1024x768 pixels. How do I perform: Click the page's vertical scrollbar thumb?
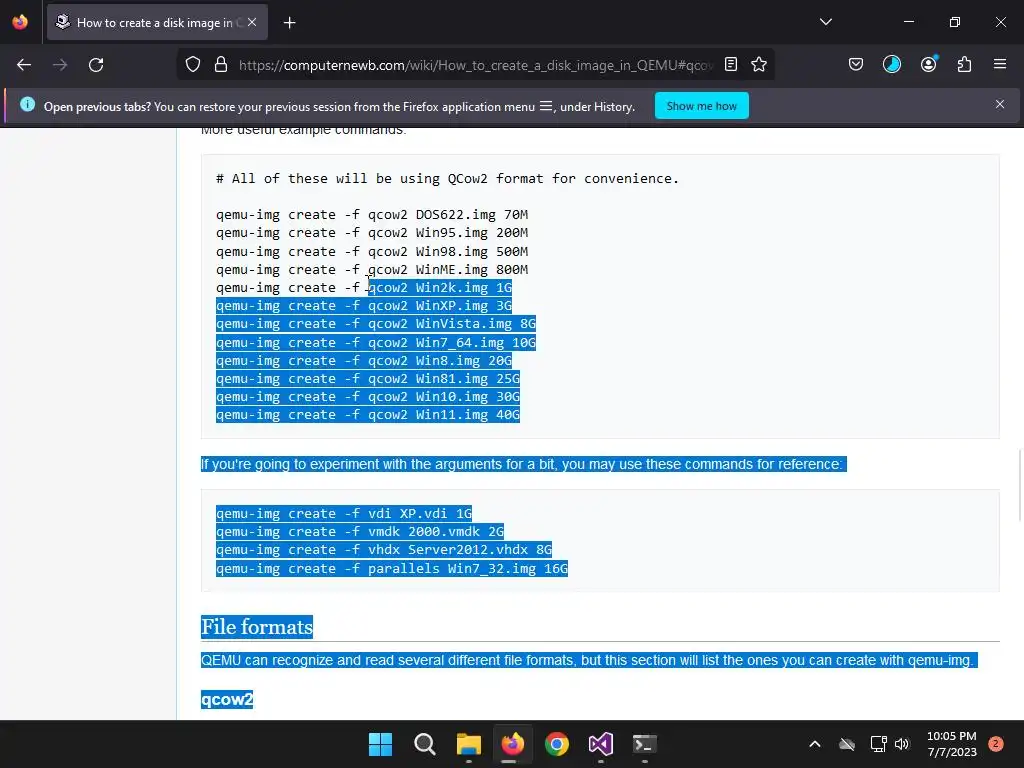(1019, 485)
